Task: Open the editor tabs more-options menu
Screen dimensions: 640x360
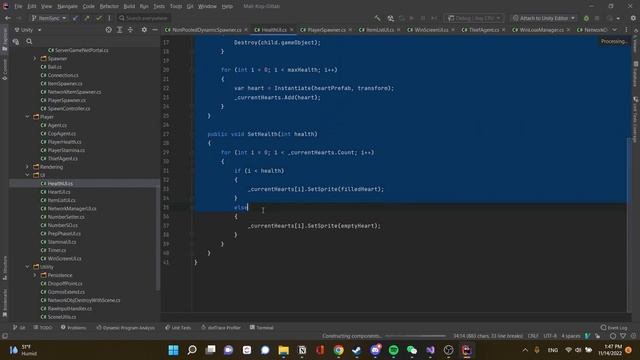Action: pos(627,30)
